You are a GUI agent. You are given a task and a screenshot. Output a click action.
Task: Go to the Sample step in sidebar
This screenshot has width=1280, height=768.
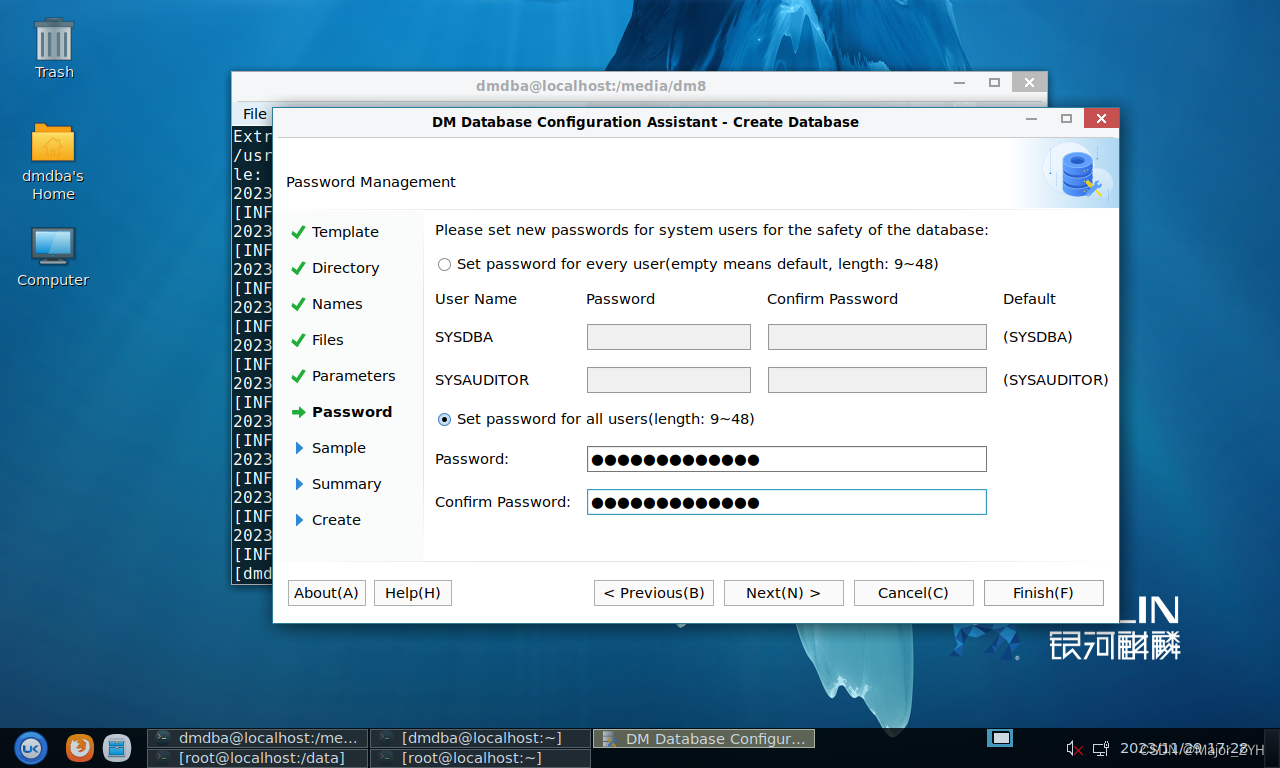click(x=338, y=448)
